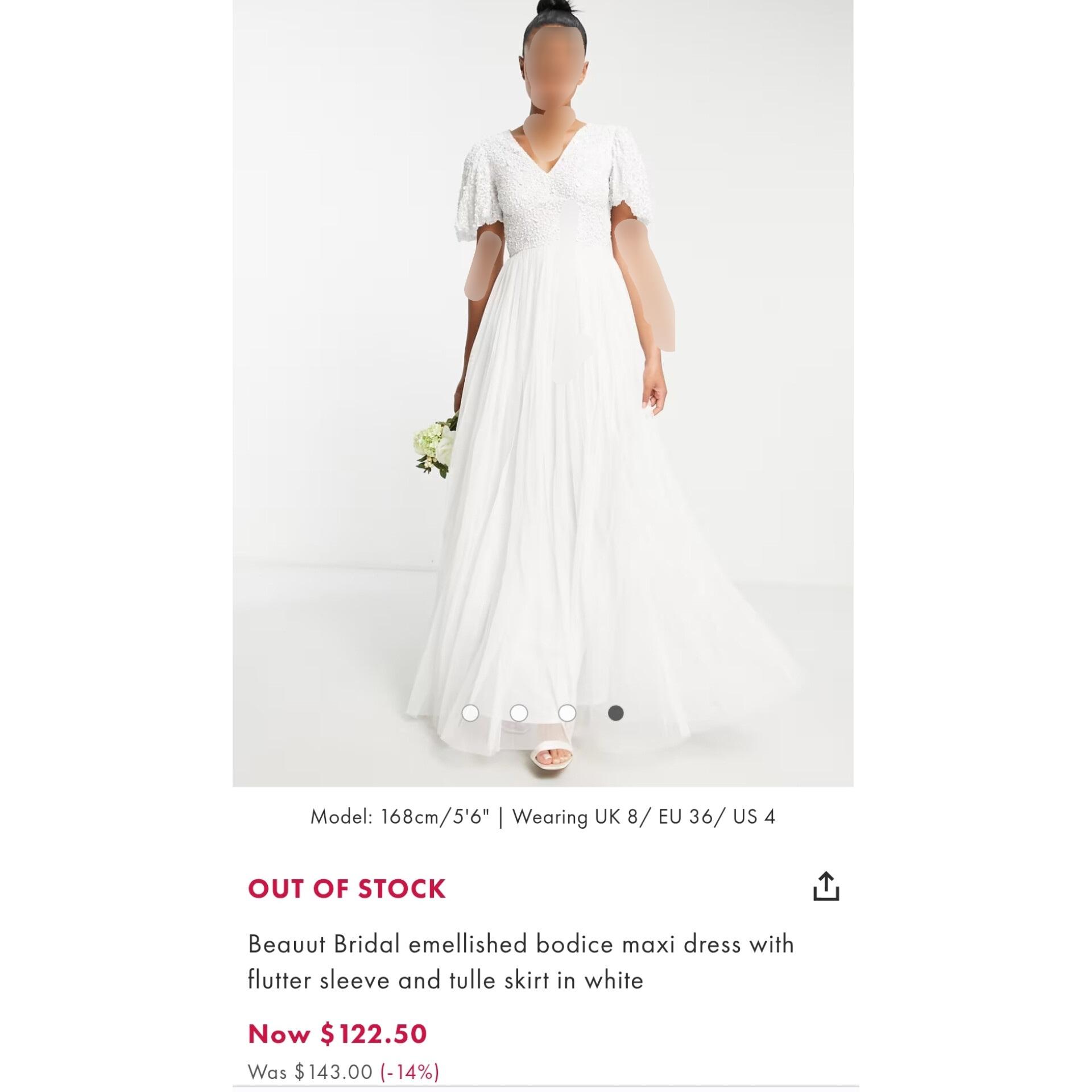Tap the Was $143.00 original price
The image size is (1092, 1092).
[310, 1072]
